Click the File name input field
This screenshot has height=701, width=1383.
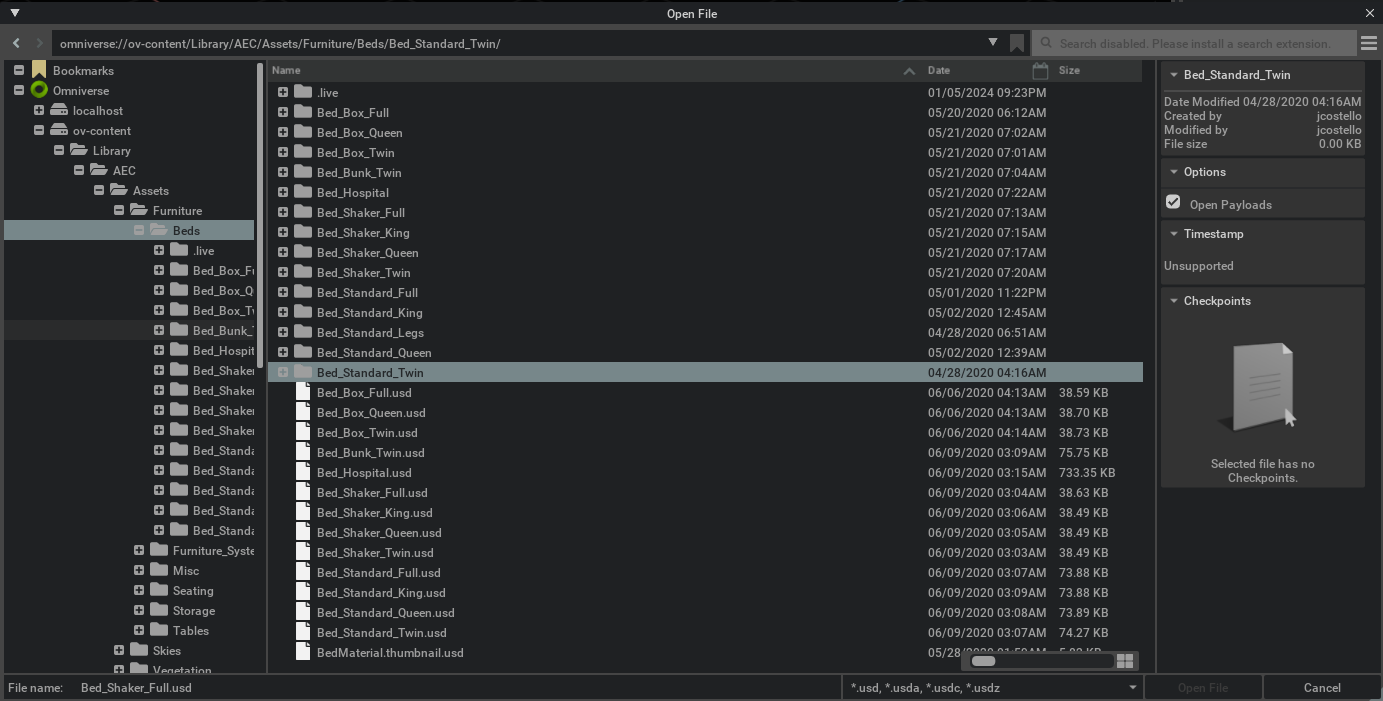pos(455,688)
